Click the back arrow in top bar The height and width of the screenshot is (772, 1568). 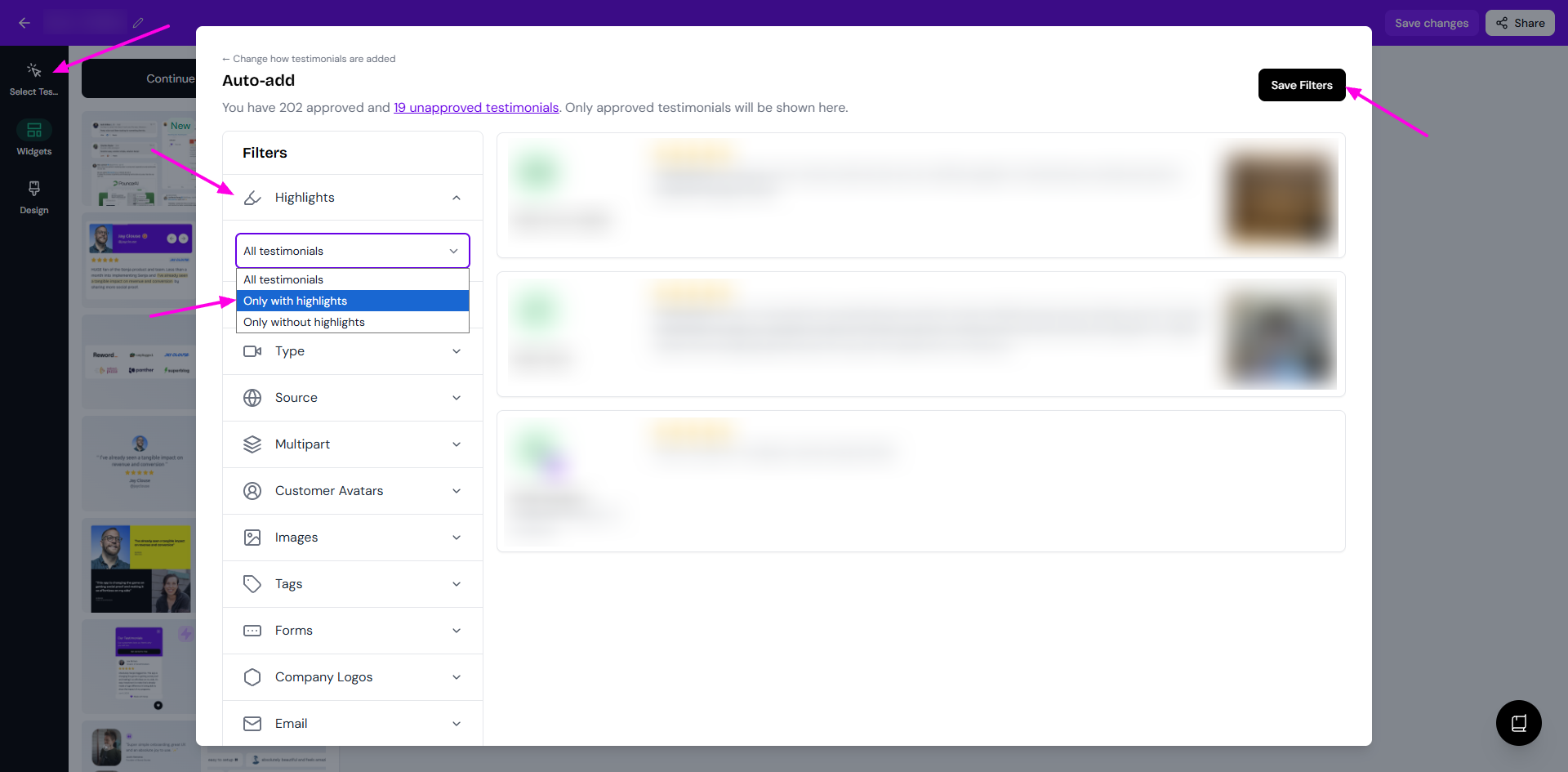click(24, 23)
